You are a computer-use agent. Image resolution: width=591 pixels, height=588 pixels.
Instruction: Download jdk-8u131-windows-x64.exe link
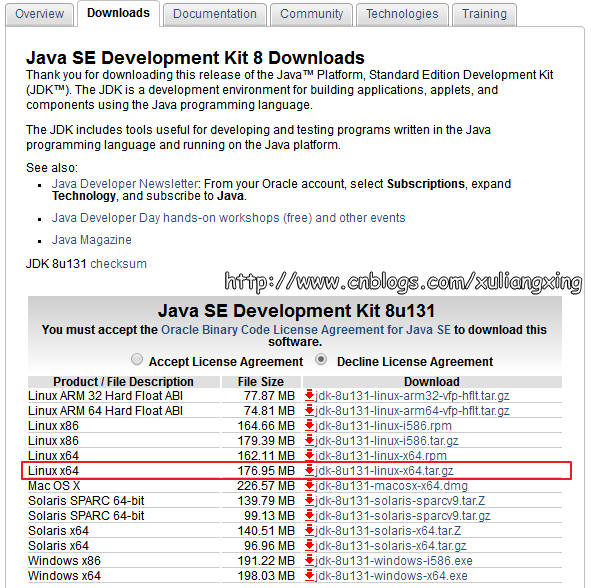click(391, 576)
